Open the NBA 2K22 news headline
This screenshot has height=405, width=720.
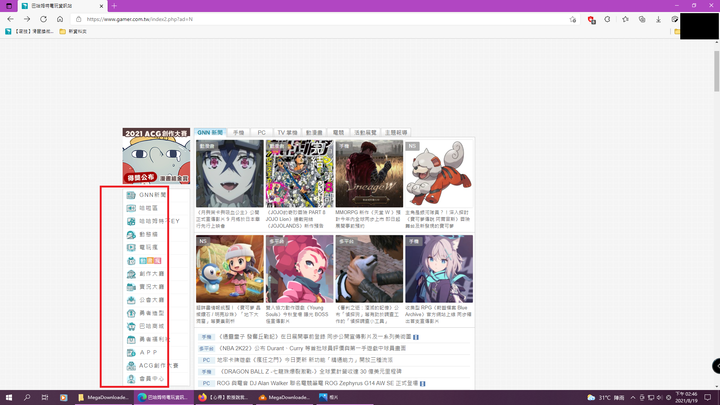tap(312, 349)
